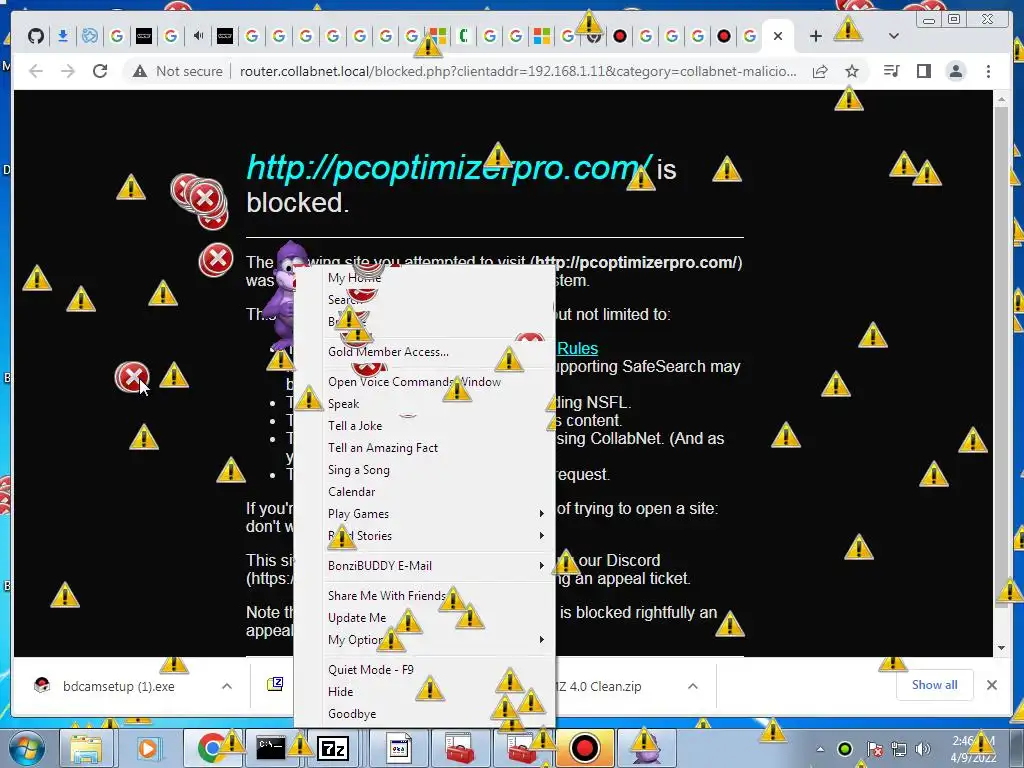Switch to the green C icon tab
The image size is (1024, 768).
(x=463, y=37)
